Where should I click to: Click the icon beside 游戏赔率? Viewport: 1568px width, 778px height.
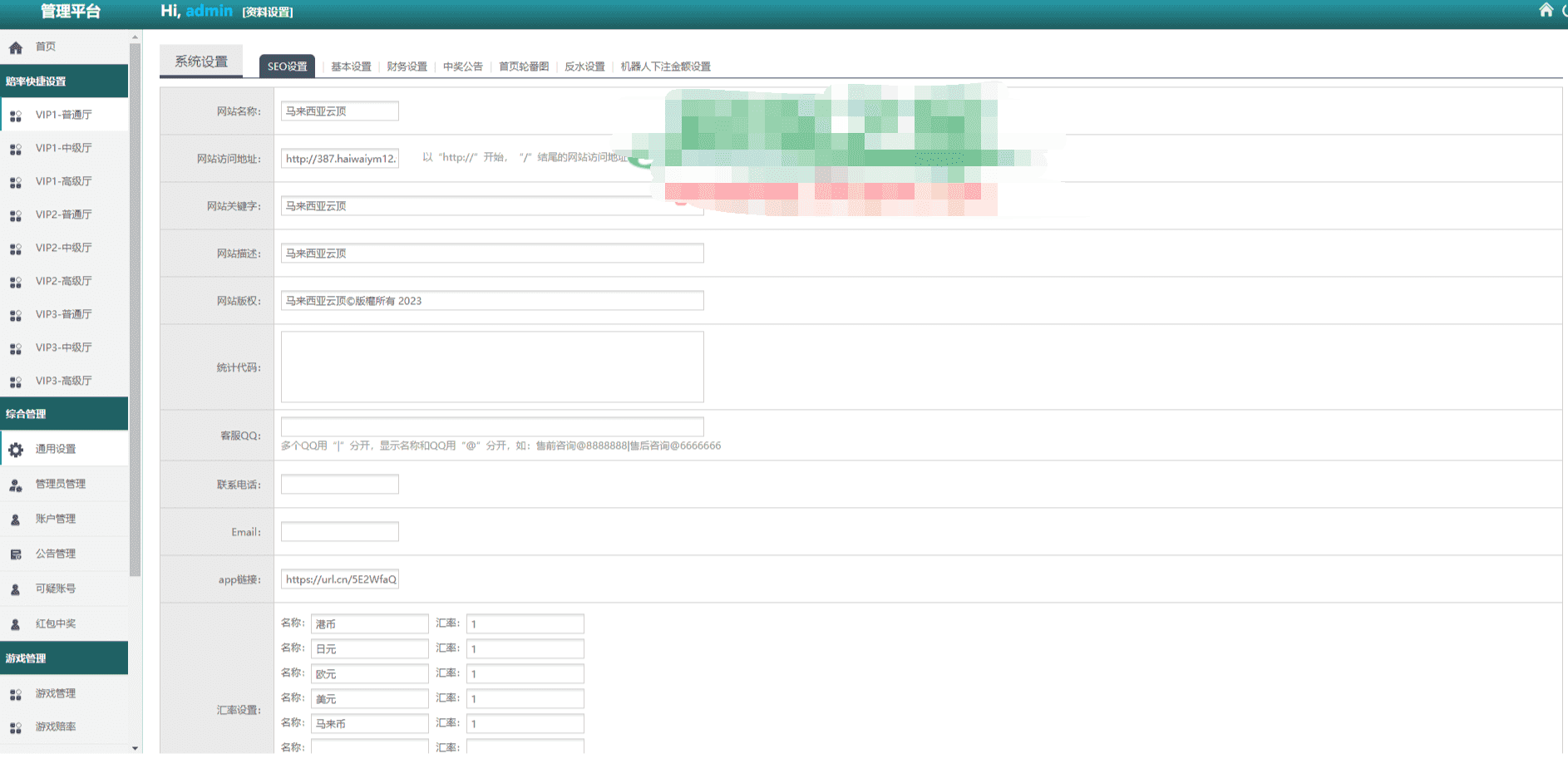[16, 727]
